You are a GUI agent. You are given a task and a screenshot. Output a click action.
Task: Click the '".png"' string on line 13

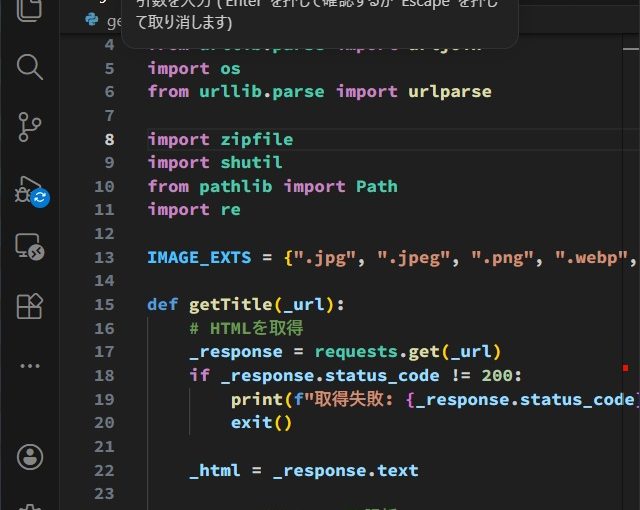pos(502,257)
